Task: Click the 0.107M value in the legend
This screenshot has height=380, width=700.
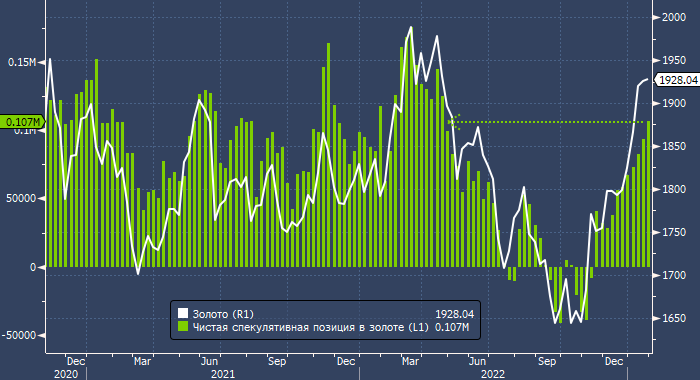Action: [452, 327]
